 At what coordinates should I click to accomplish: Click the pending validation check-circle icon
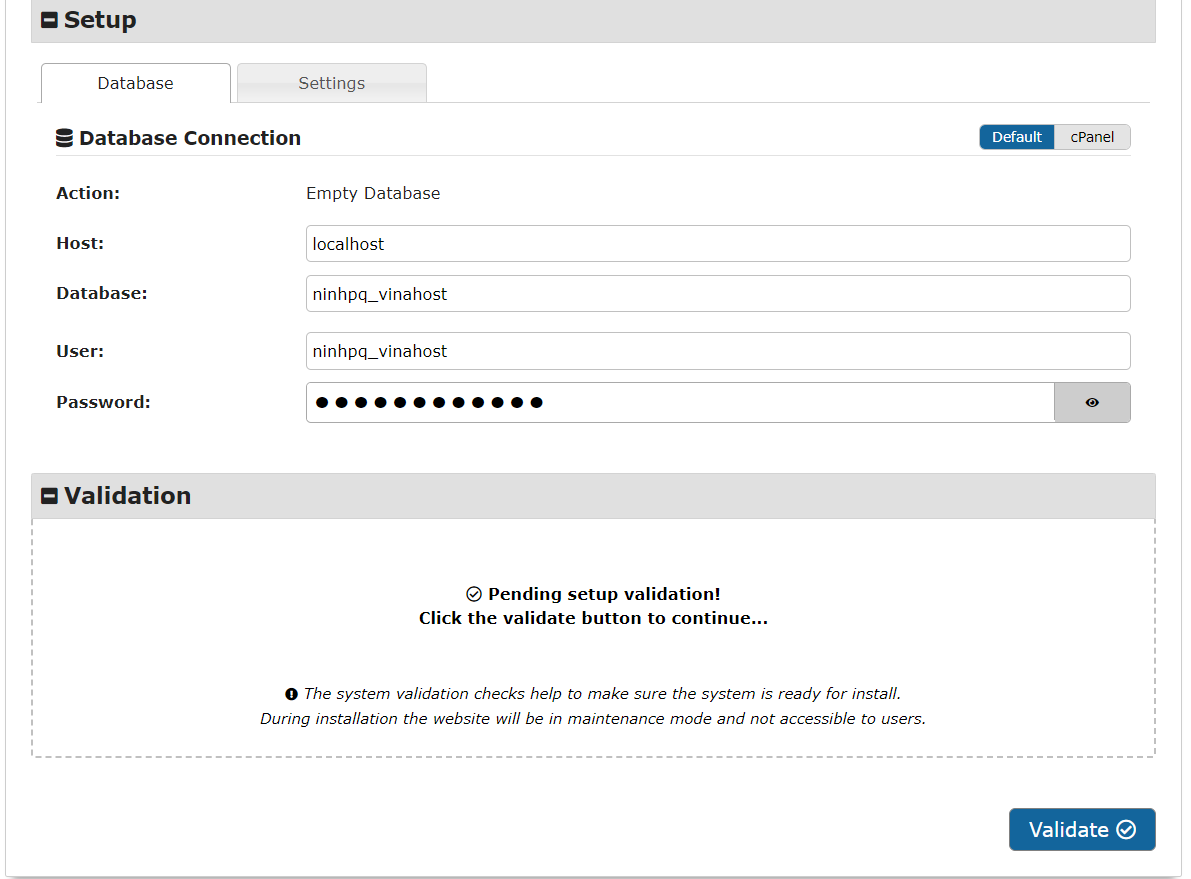[x=474, y=594]
